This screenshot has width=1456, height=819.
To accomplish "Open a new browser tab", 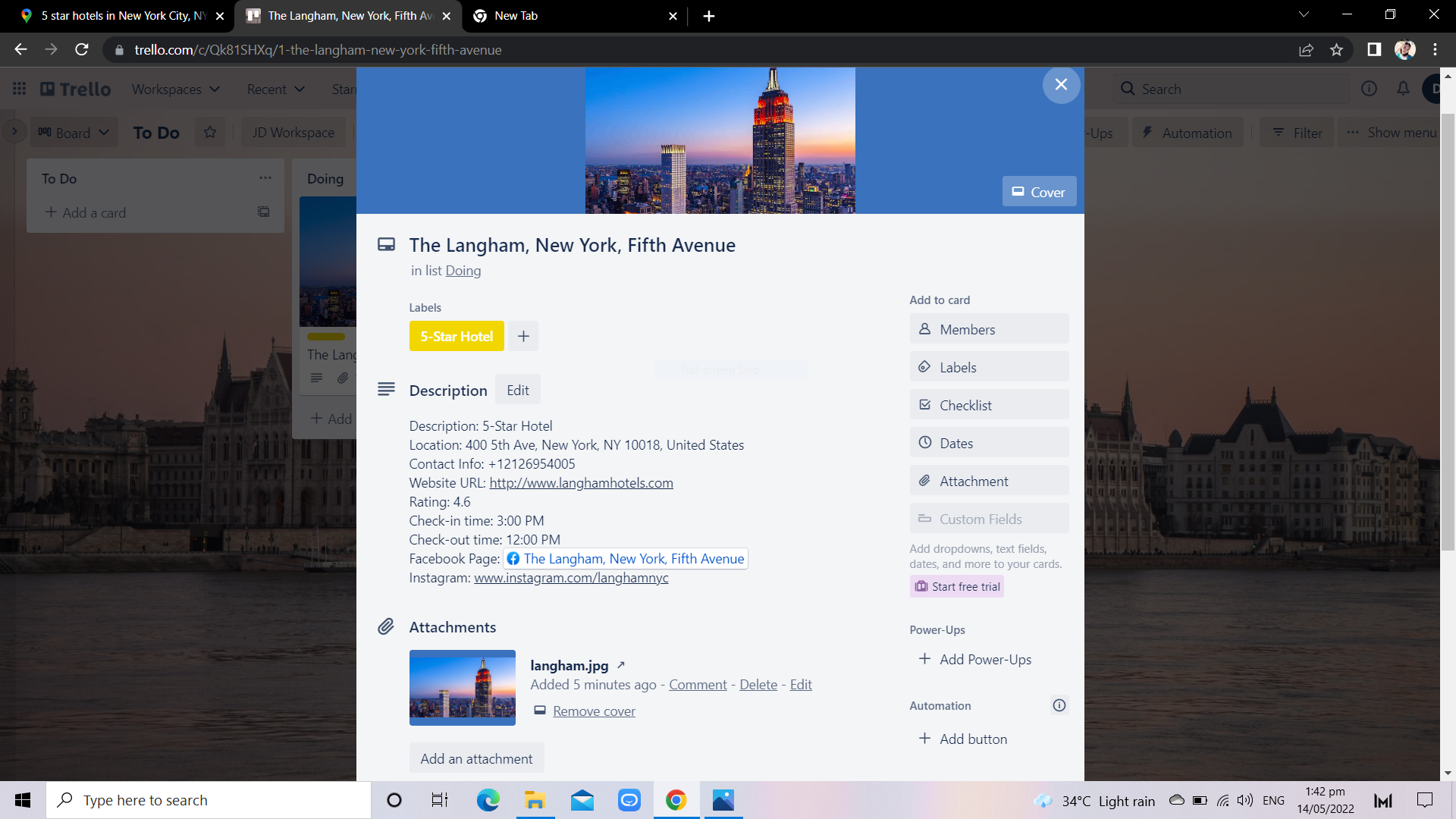I will click(708, 16).
